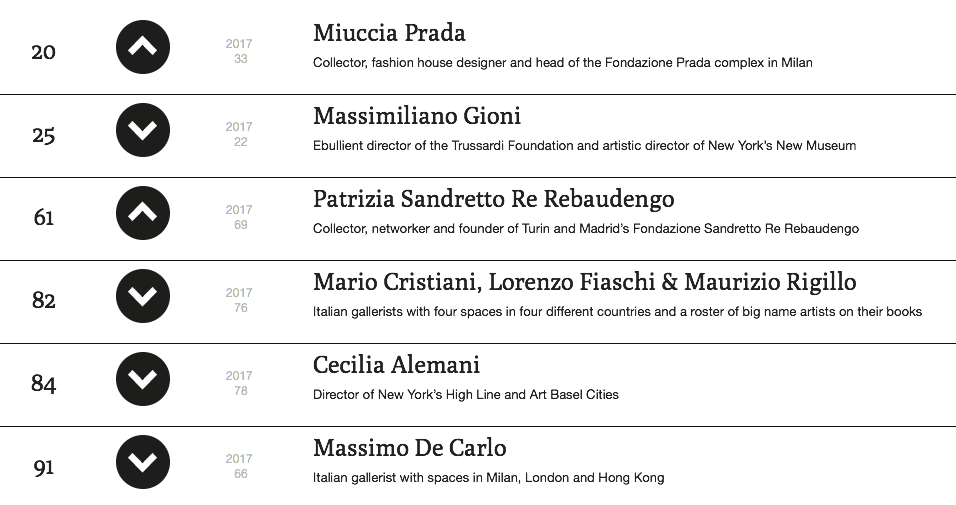Screen dimensions: 956x505
Task: Click the Fondazione Prada description text
Action: click(562, 62)
